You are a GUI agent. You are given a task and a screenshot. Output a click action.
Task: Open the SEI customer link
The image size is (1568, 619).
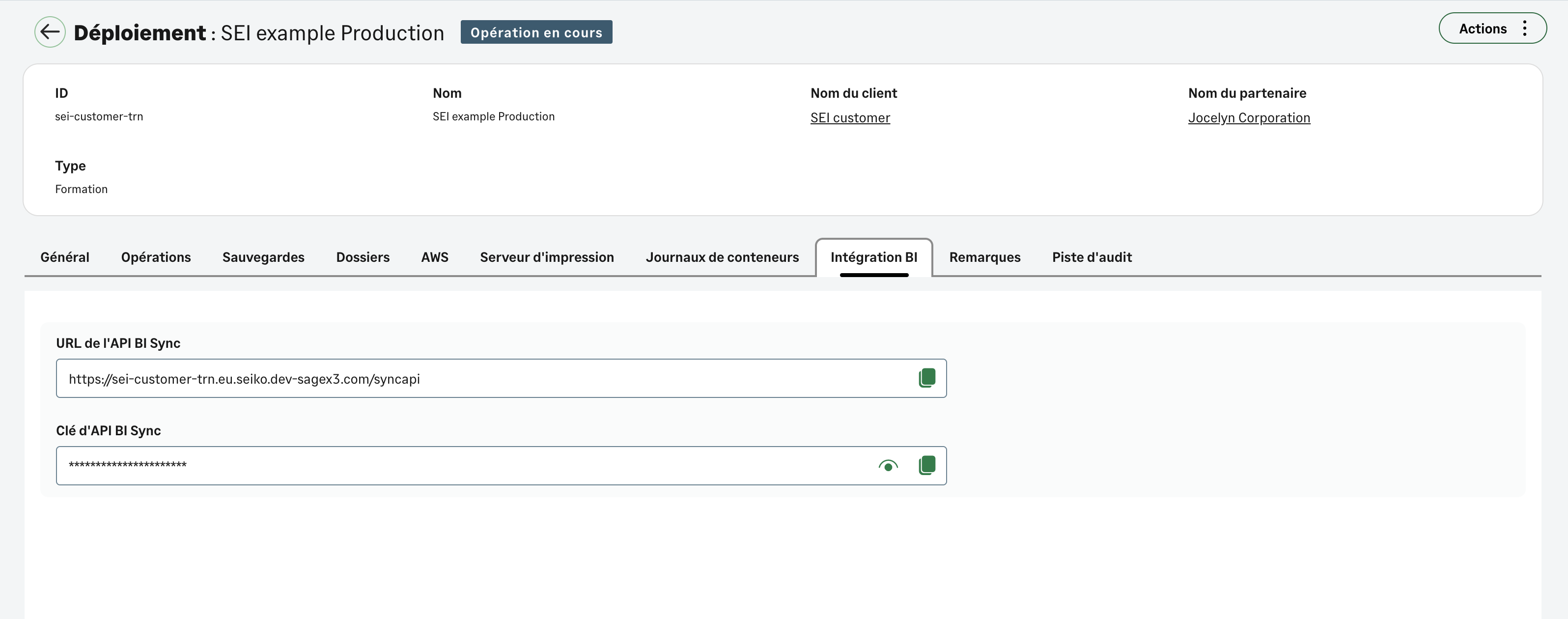tap(850, 117)
